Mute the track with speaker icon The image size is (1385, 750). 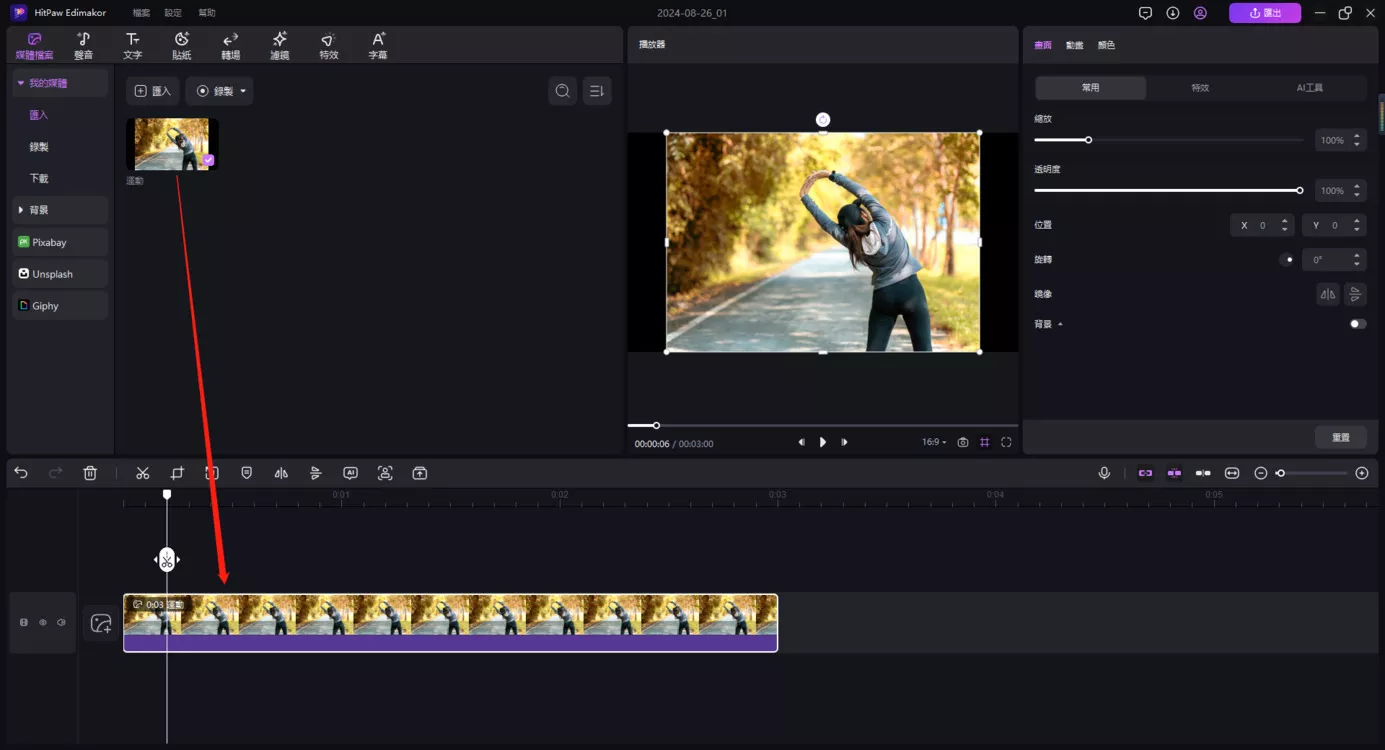tap(61, 623)
